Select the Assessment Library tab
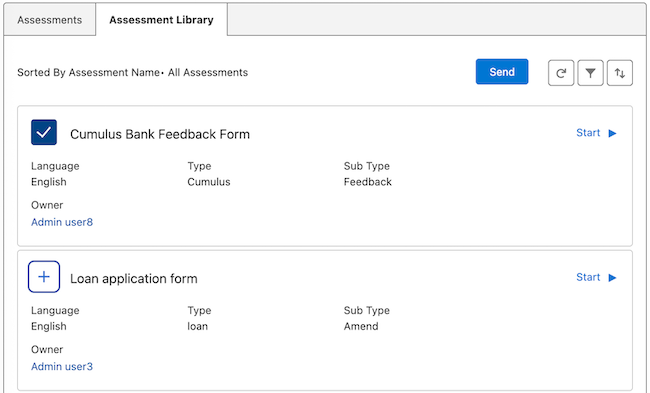 coord(161,20)
